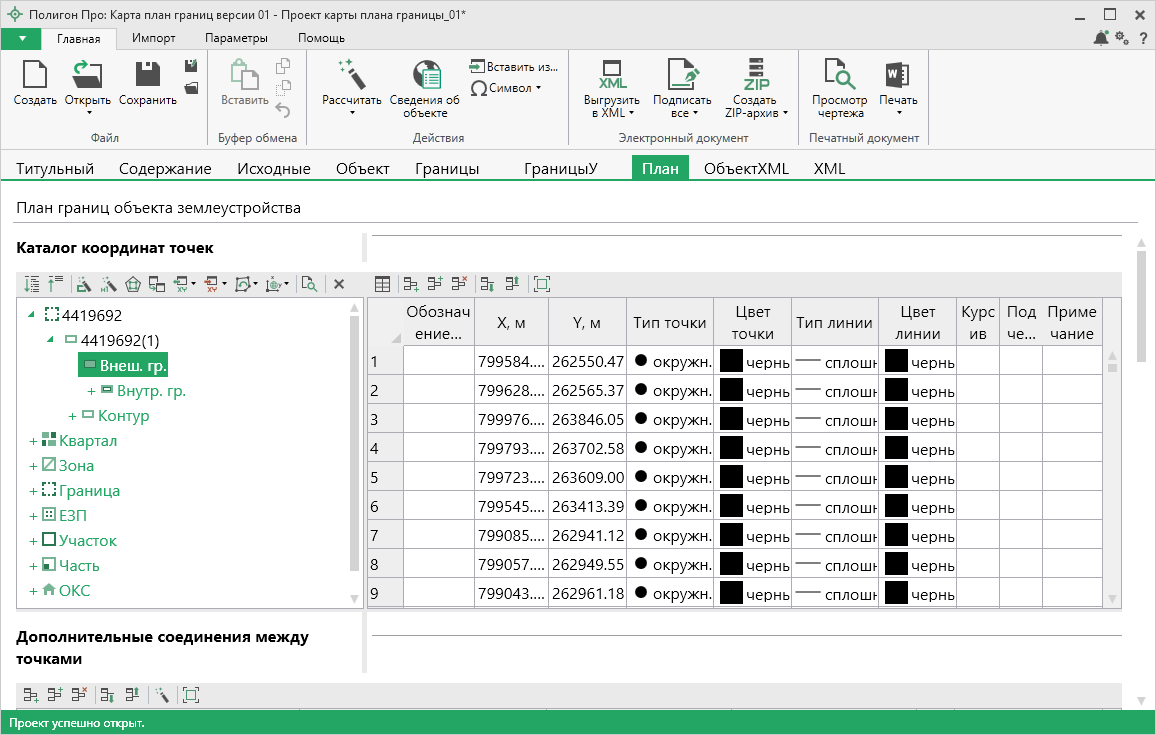Expand the ОКС tree node
Screen dimensions: 1156x735
(33, 591)
